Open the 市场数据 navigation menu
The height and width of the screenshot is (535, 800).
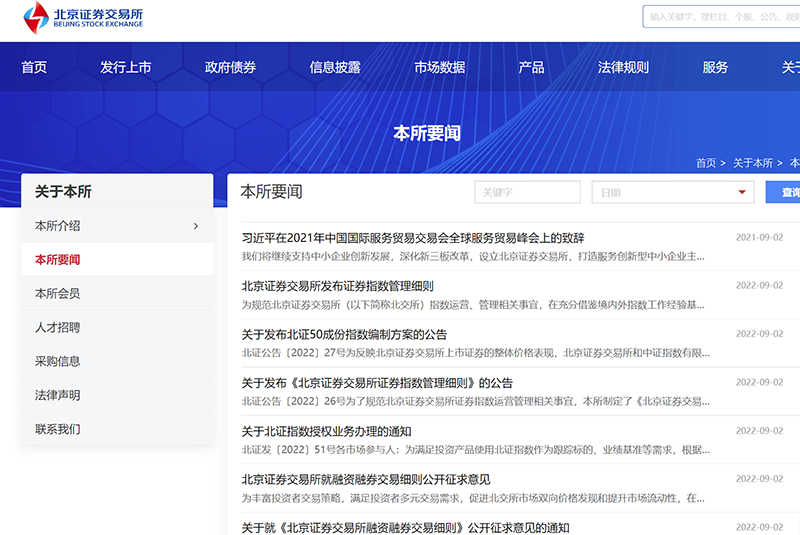(439, 67)
